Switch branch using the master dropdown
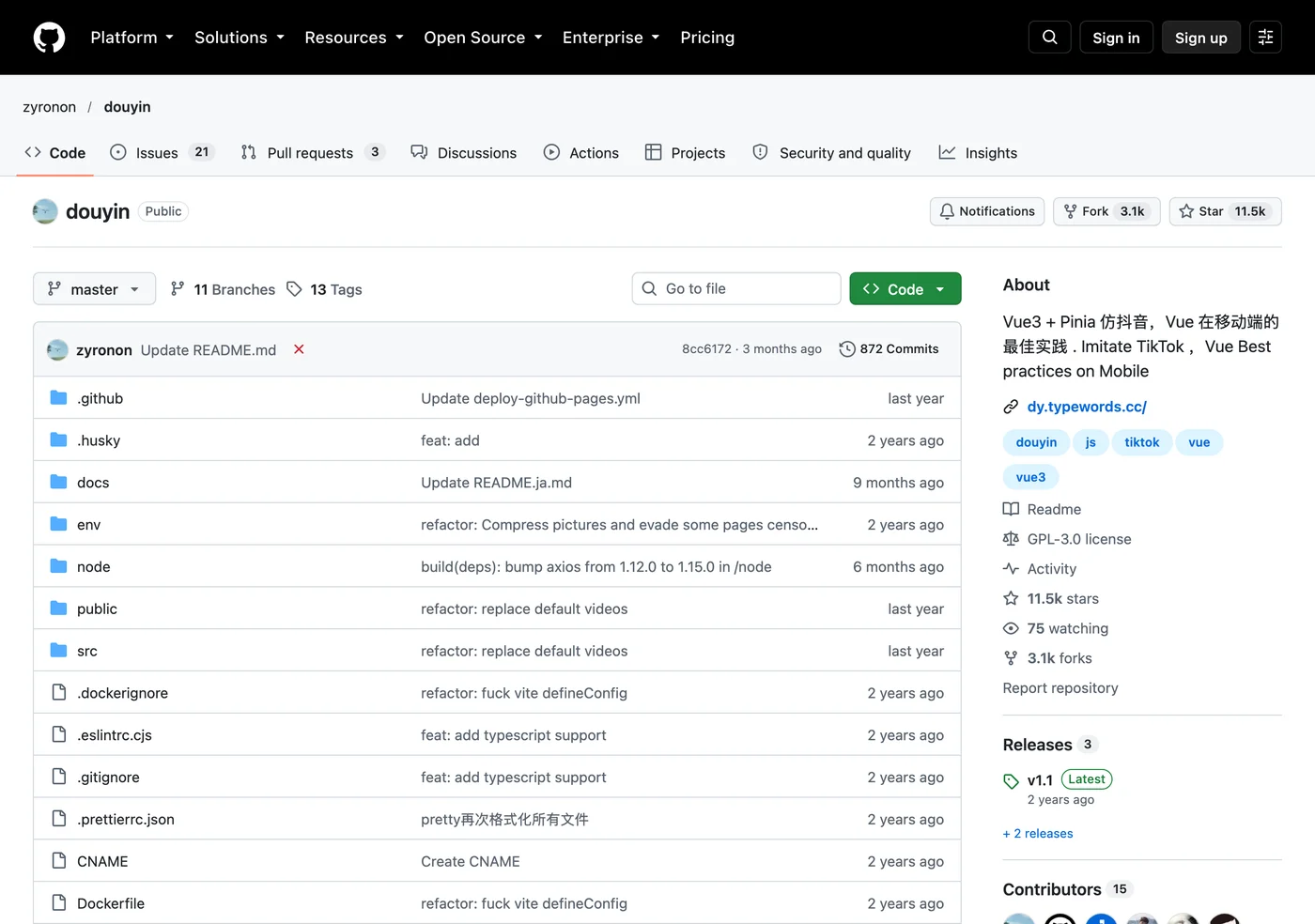Viewport: 1315px width, 924px height. pyautogui.click(x=94, y=289)
